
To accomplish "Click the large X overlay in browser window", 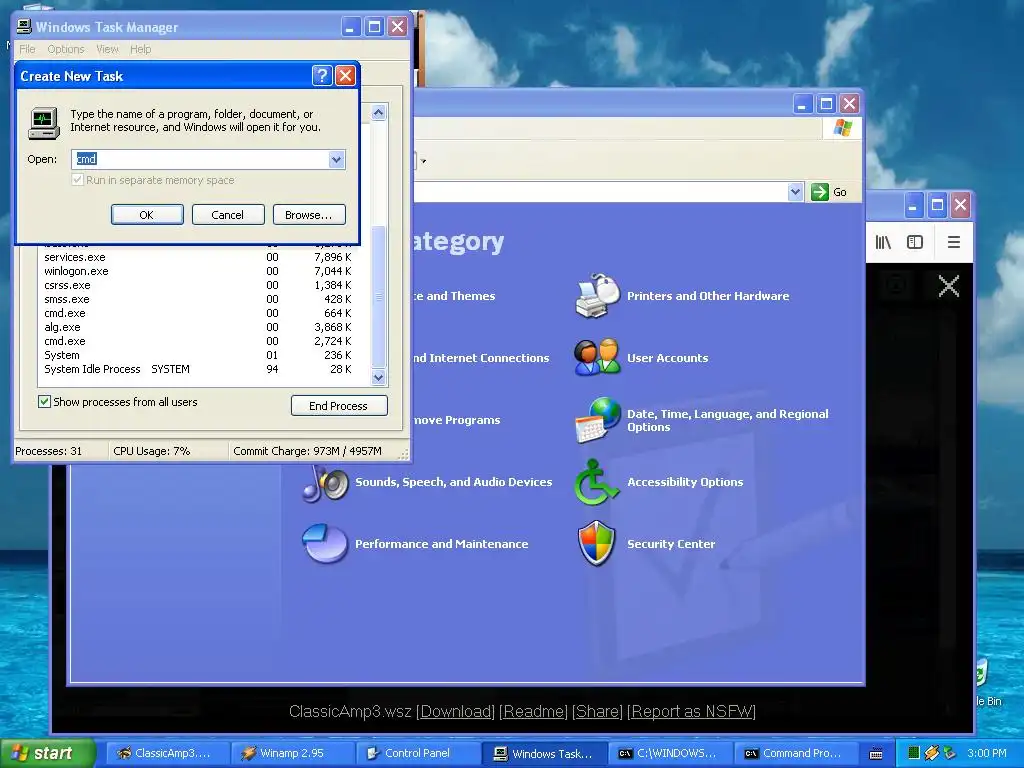I will pyautogui.click(x=948, y=285).
